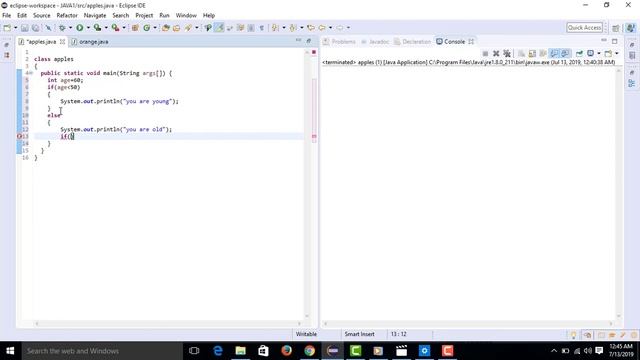Click the Windows Start button

10,351
